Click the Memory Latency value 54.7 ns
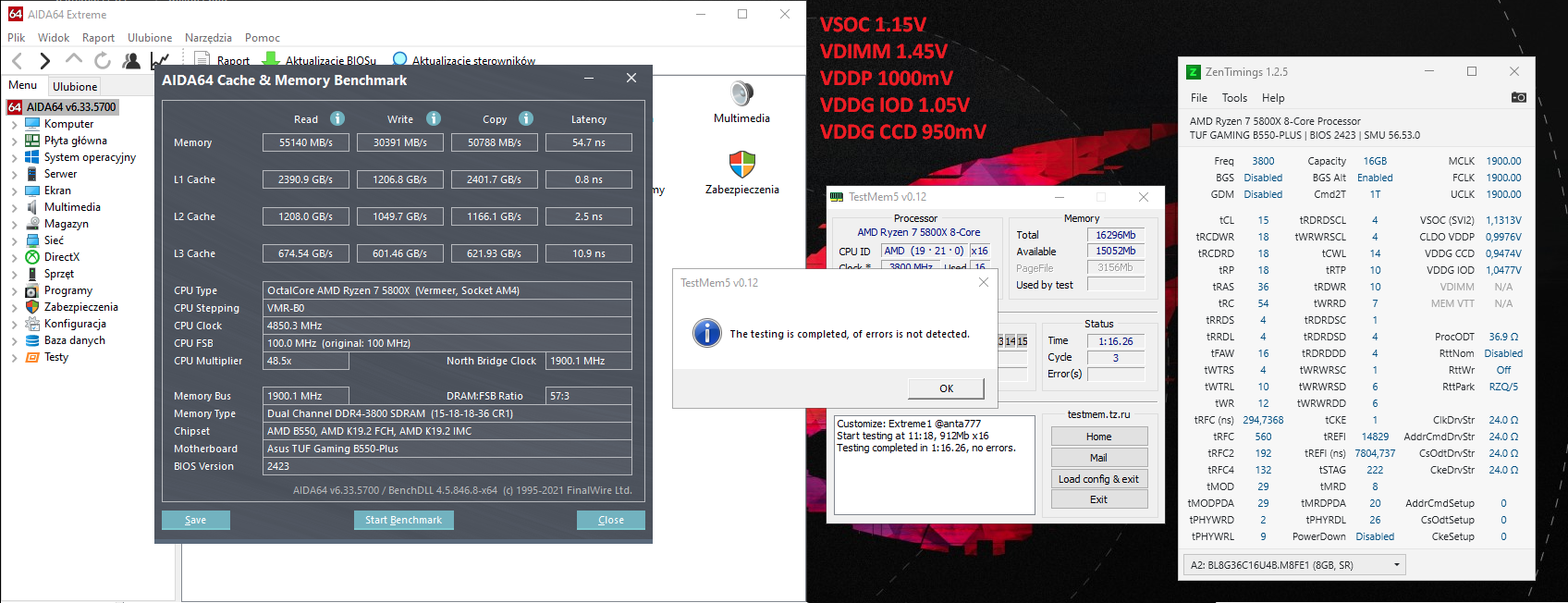 [589, 142]
